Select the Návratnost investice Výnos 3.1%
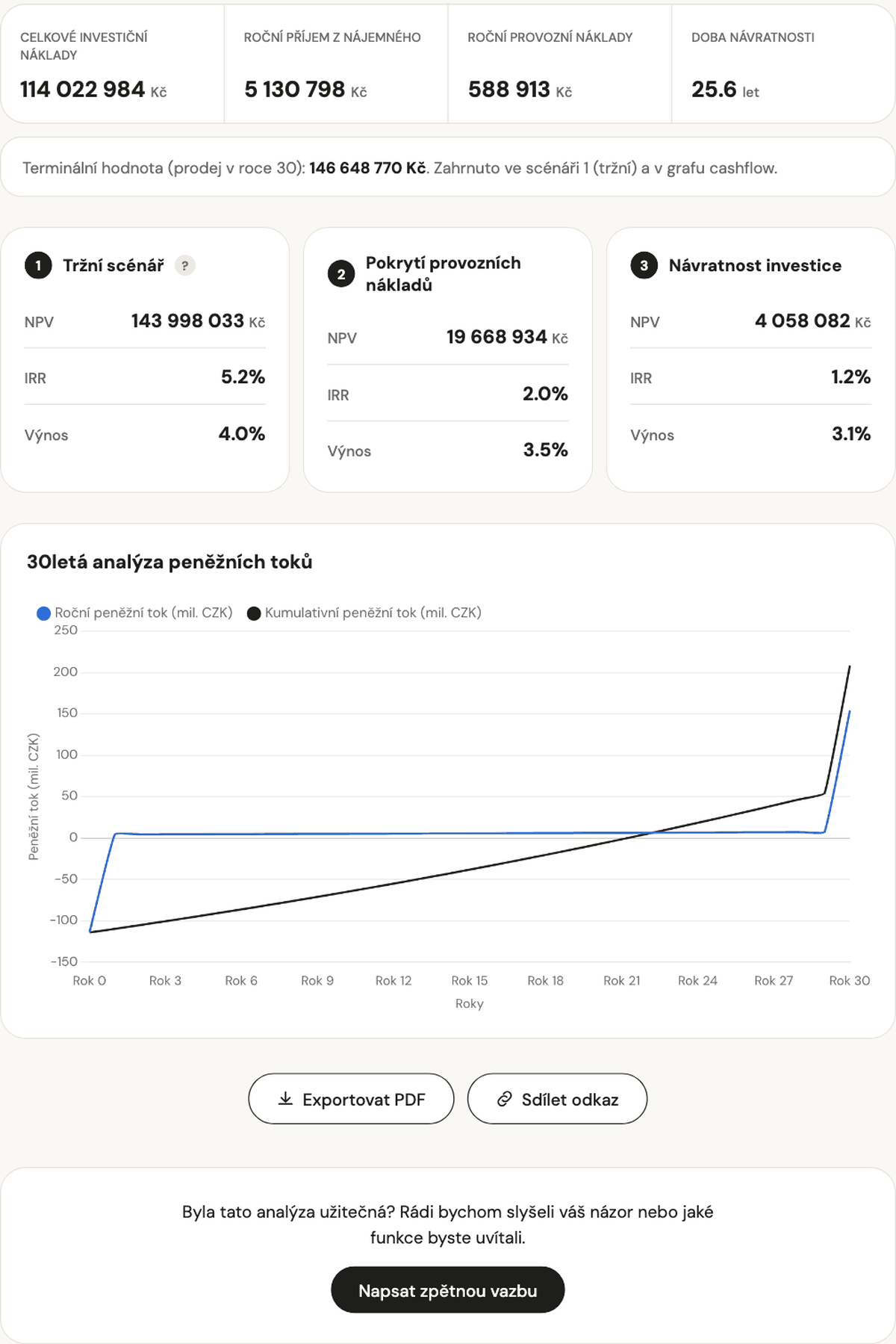The width and height of the screenshot is (896, 1344). click(x=851, y=434)
